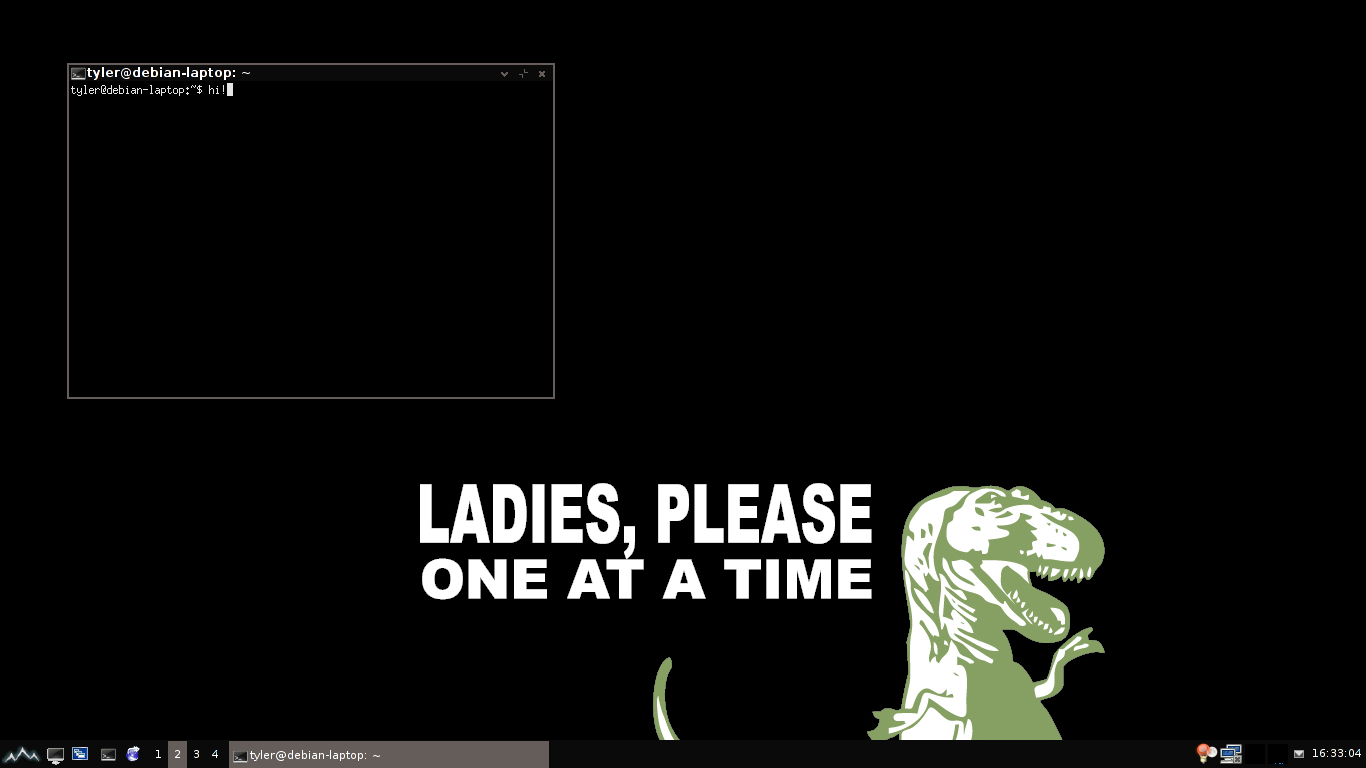This screenshot has width=1366, height=768.
Task: Open the mail envelope tray icon
Action: click(1299, 754)
